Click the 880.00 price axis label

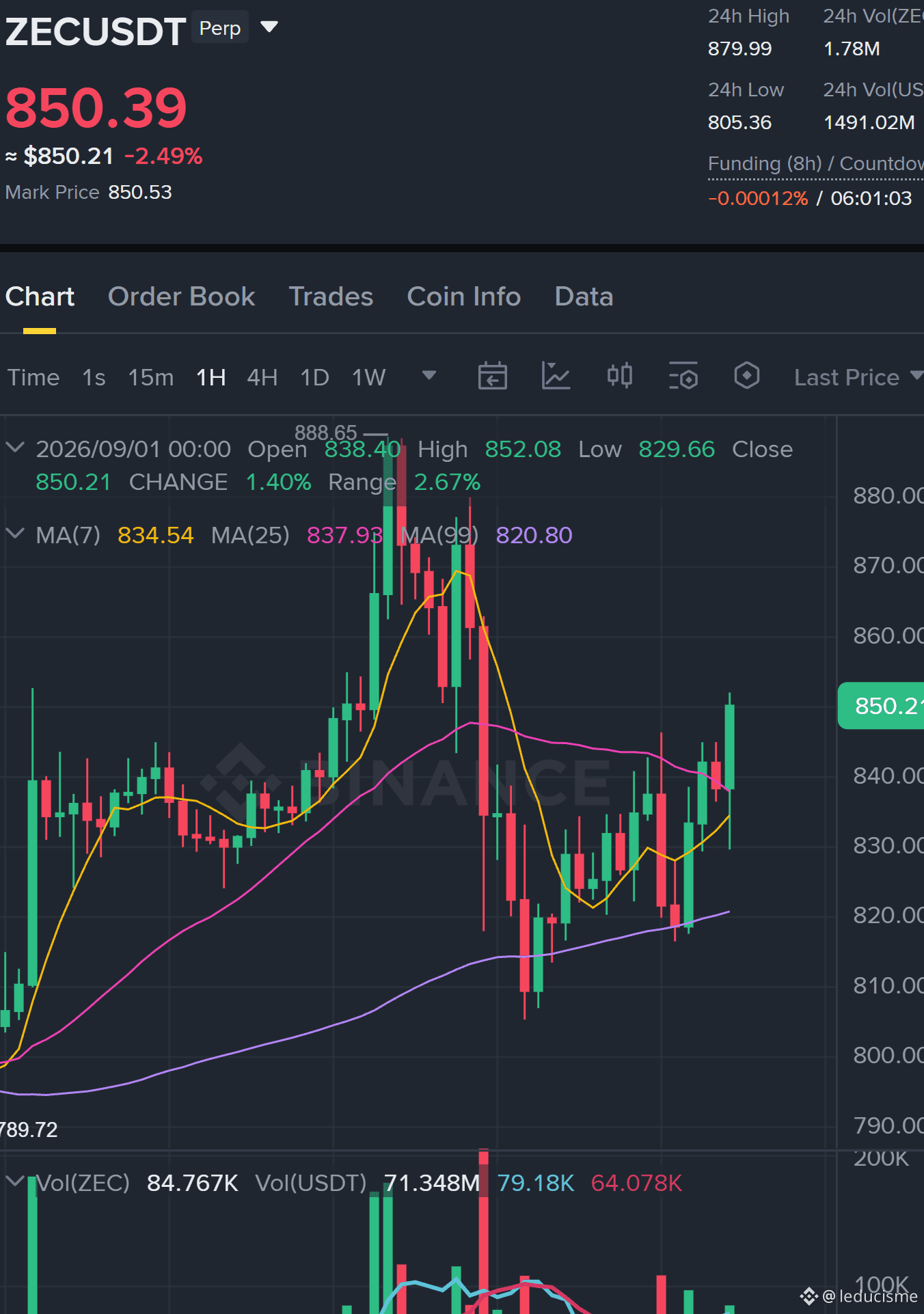[x=888, y=495]
